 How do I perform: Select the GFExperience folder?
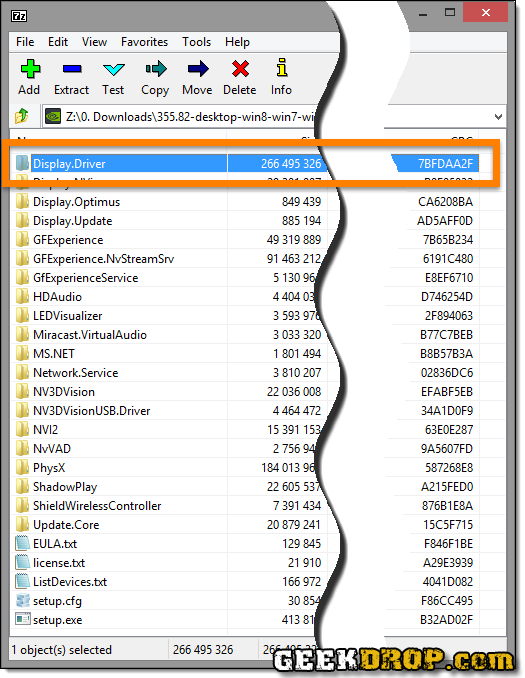coord(68,240)
